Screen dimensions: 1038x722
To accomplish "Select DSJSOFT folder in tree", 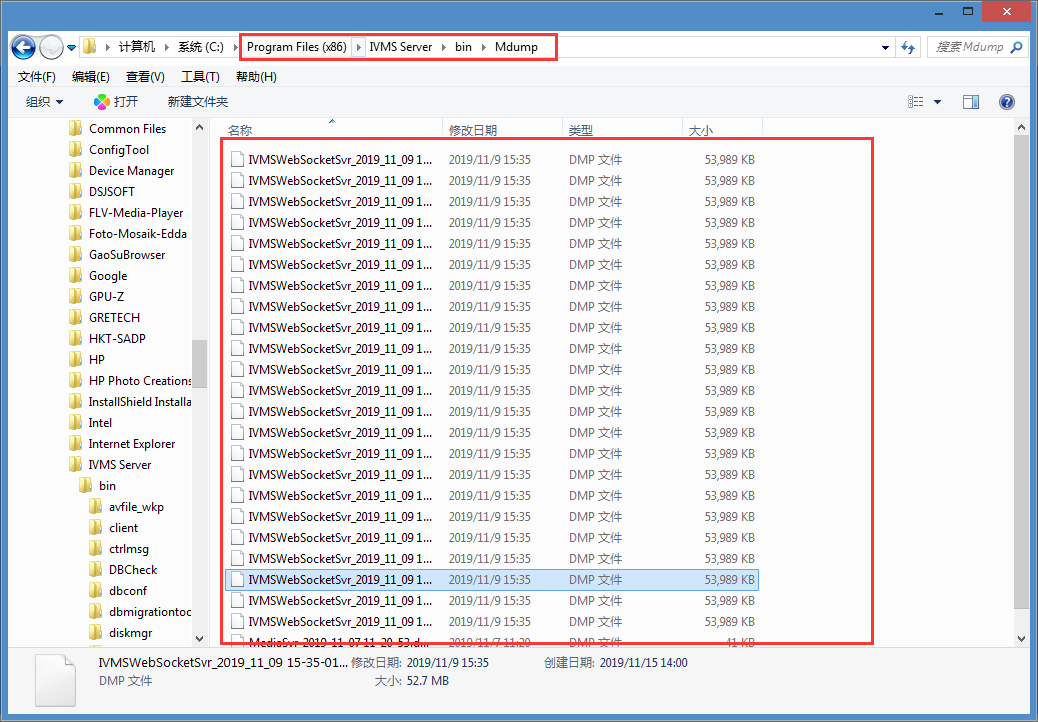I will click(112, 192).
